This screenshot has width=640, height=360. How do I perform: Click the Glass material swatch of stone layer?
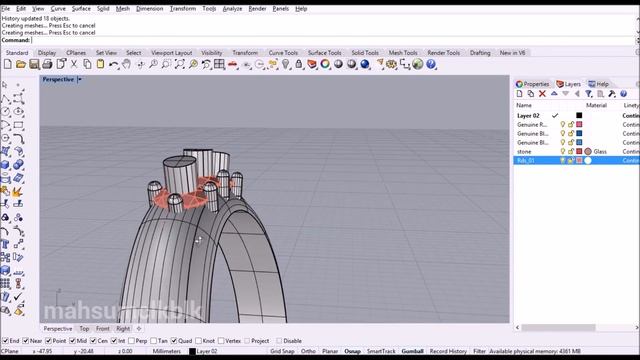tap(588, 151)
